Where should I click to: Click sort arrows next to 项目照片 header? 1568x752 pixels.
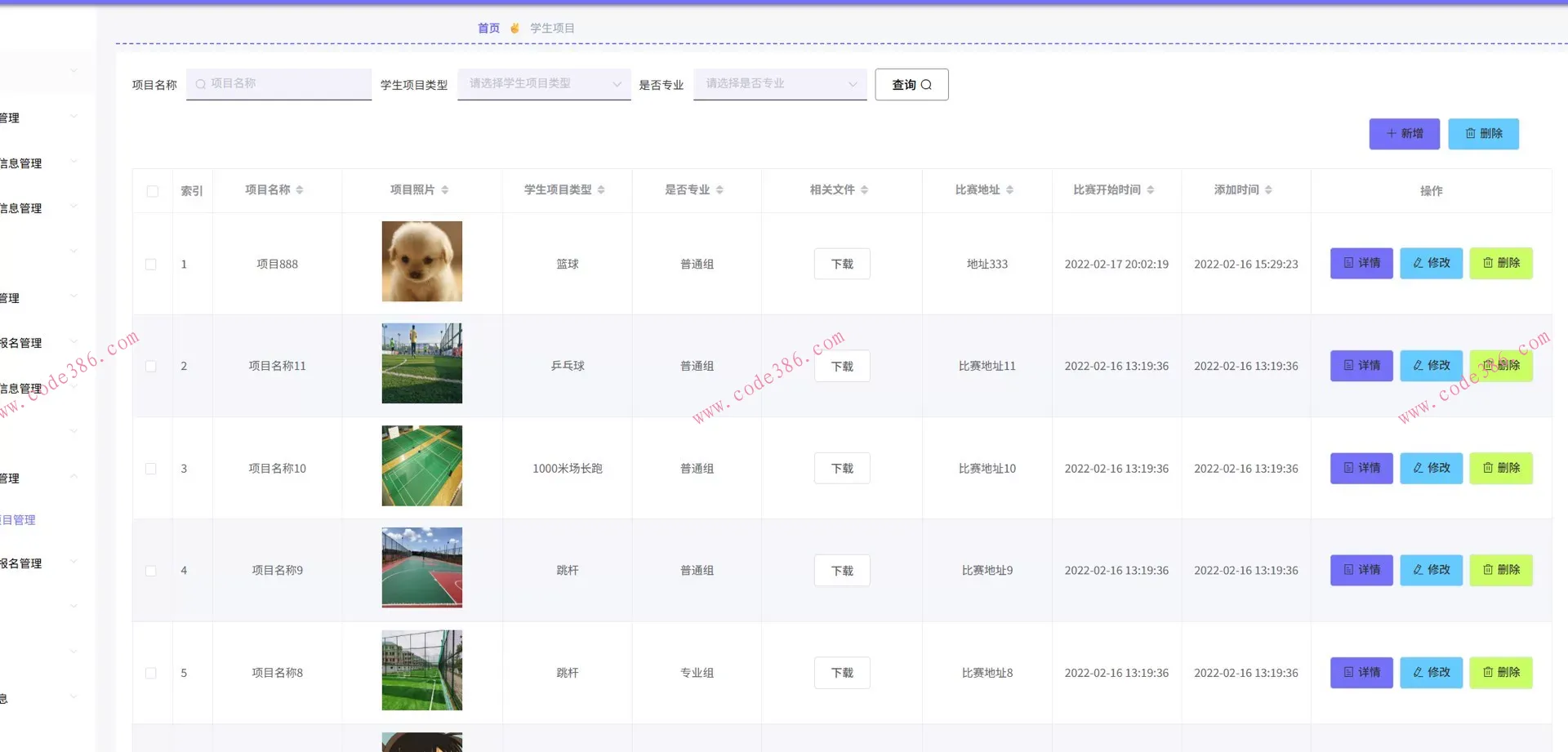tap(445, 190)
